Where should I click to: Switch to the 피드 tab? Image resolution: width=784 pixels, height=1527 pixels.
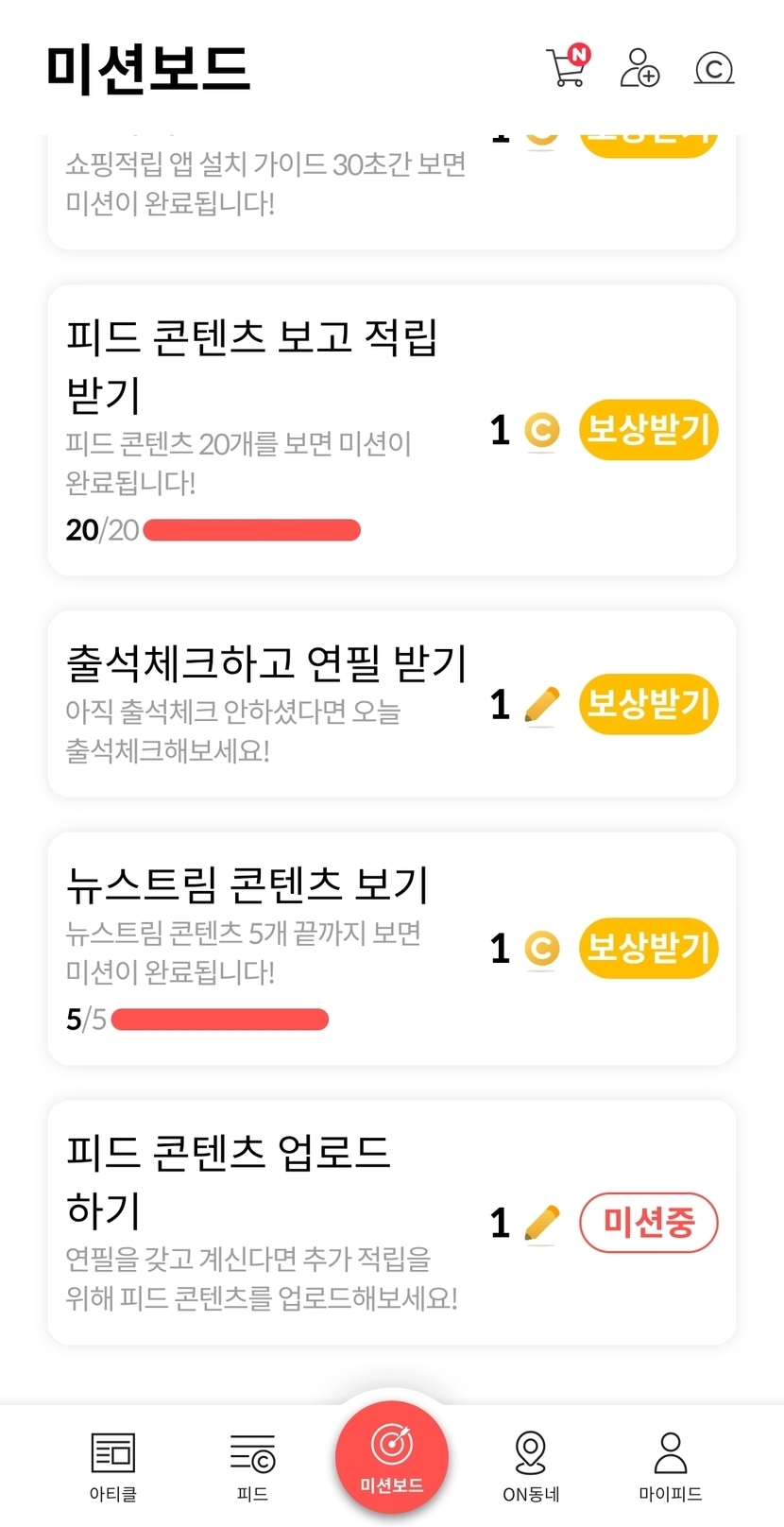click(x=252, y=1465)
